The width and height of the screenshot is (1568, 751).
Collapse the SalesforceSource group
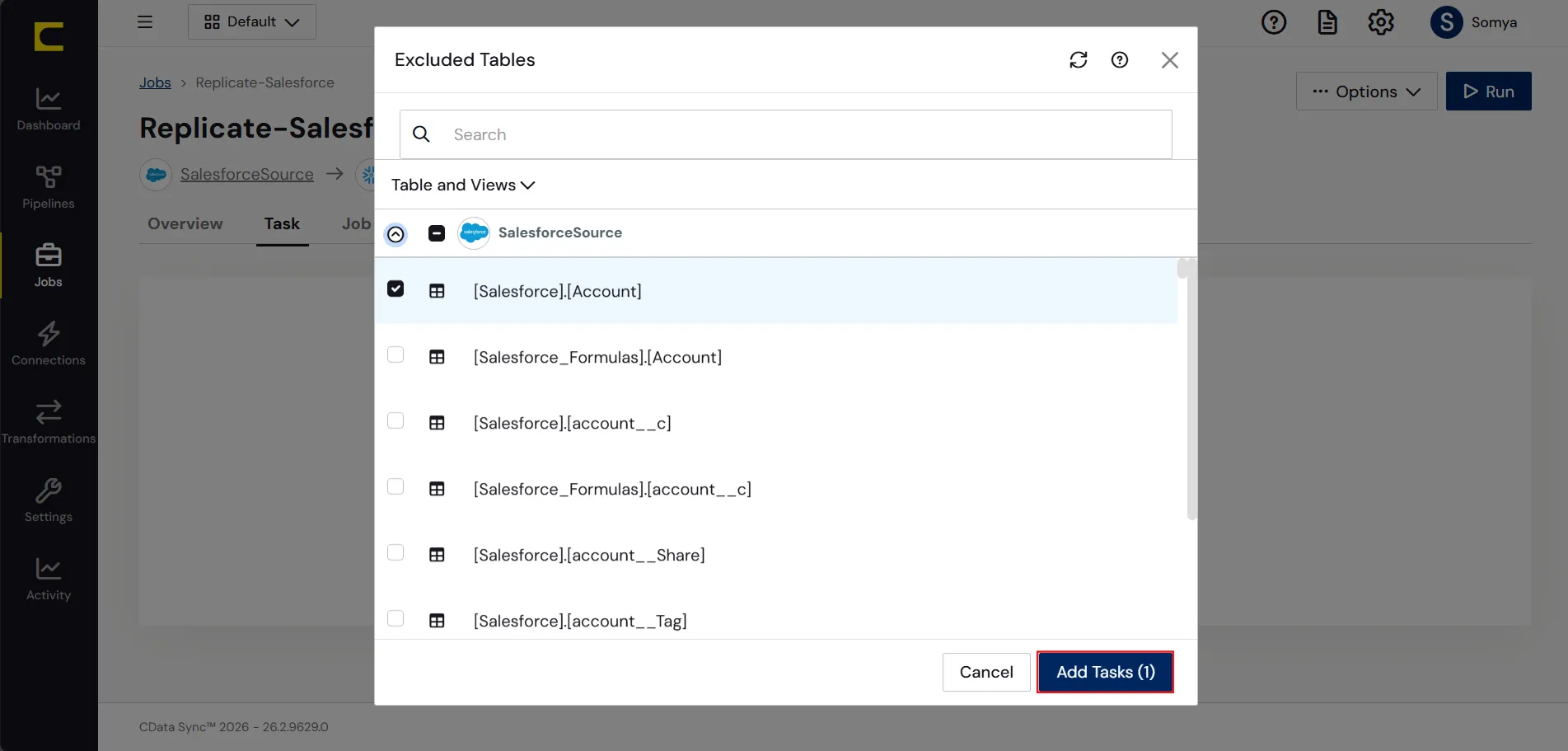(396, 234)
